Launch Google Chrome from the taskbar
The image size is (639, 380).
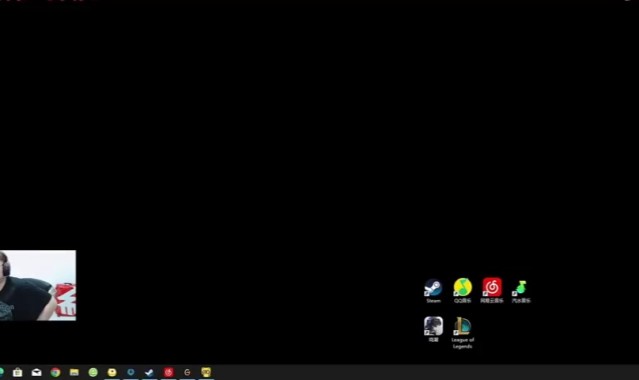[55, 372]
